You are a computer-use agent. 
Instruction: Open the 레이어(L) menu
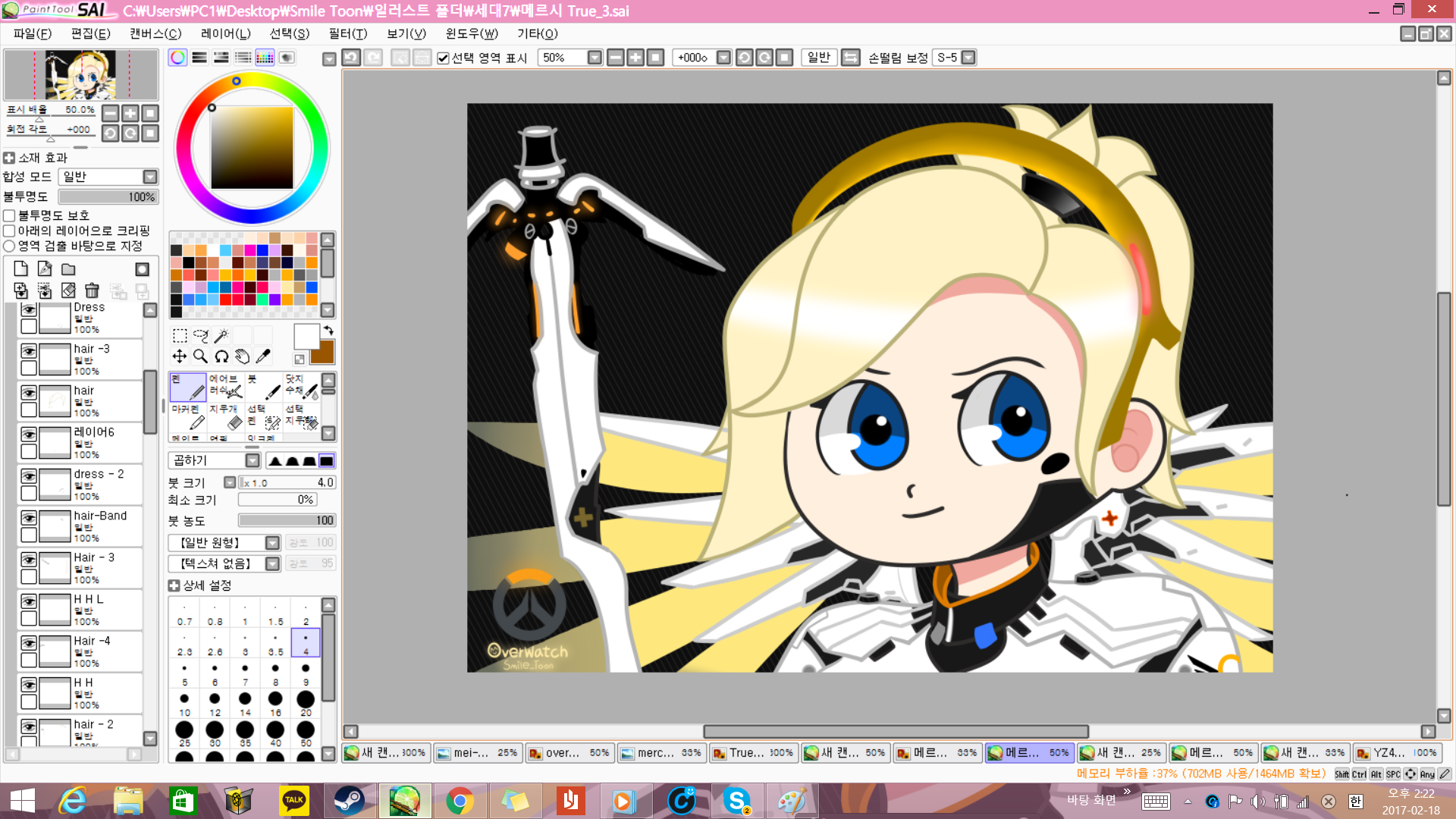click(225, 33)
